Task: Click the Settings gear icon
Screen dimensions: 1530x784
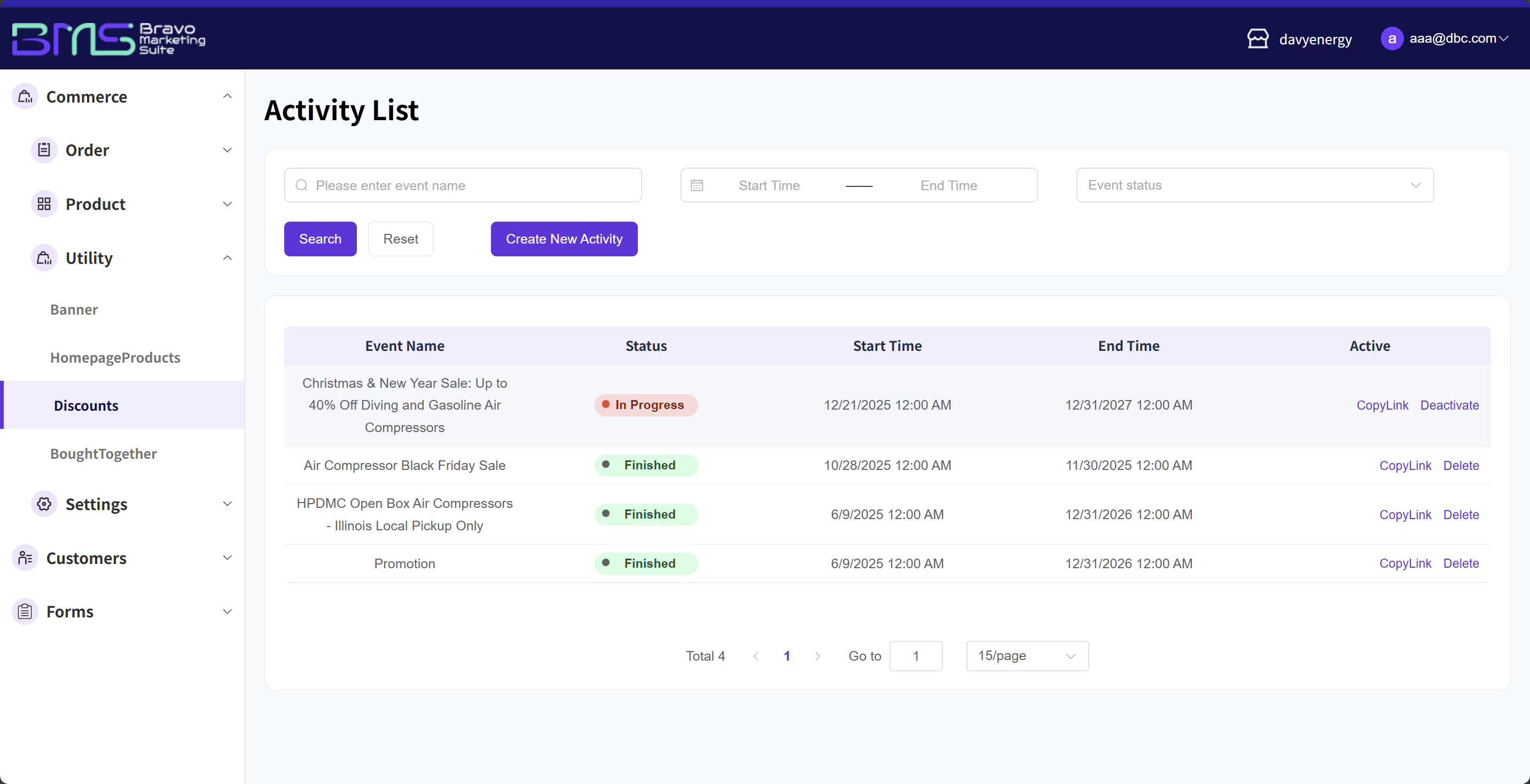Action: click(x=44, y=504)
